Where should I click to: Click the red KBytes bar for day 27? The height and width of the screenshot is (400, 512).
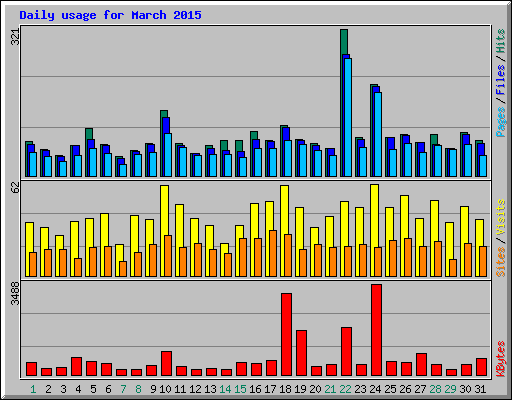tap(421, 365)
